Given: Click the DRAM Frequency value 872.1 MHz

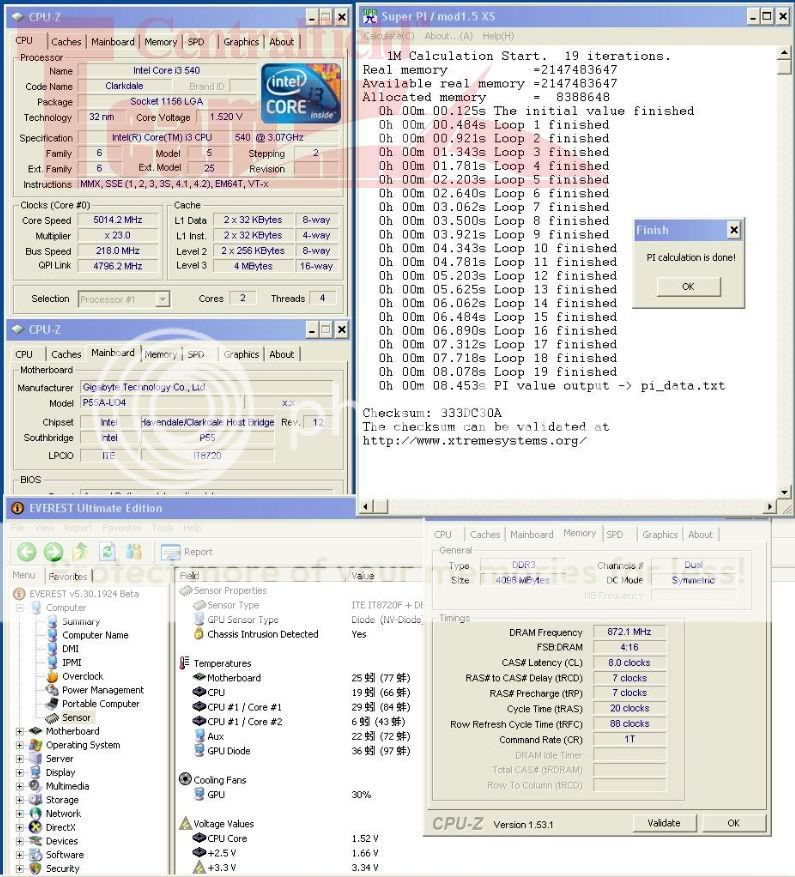Looking at the screenshot, I should pyautogui.click(x=629, y=632).
